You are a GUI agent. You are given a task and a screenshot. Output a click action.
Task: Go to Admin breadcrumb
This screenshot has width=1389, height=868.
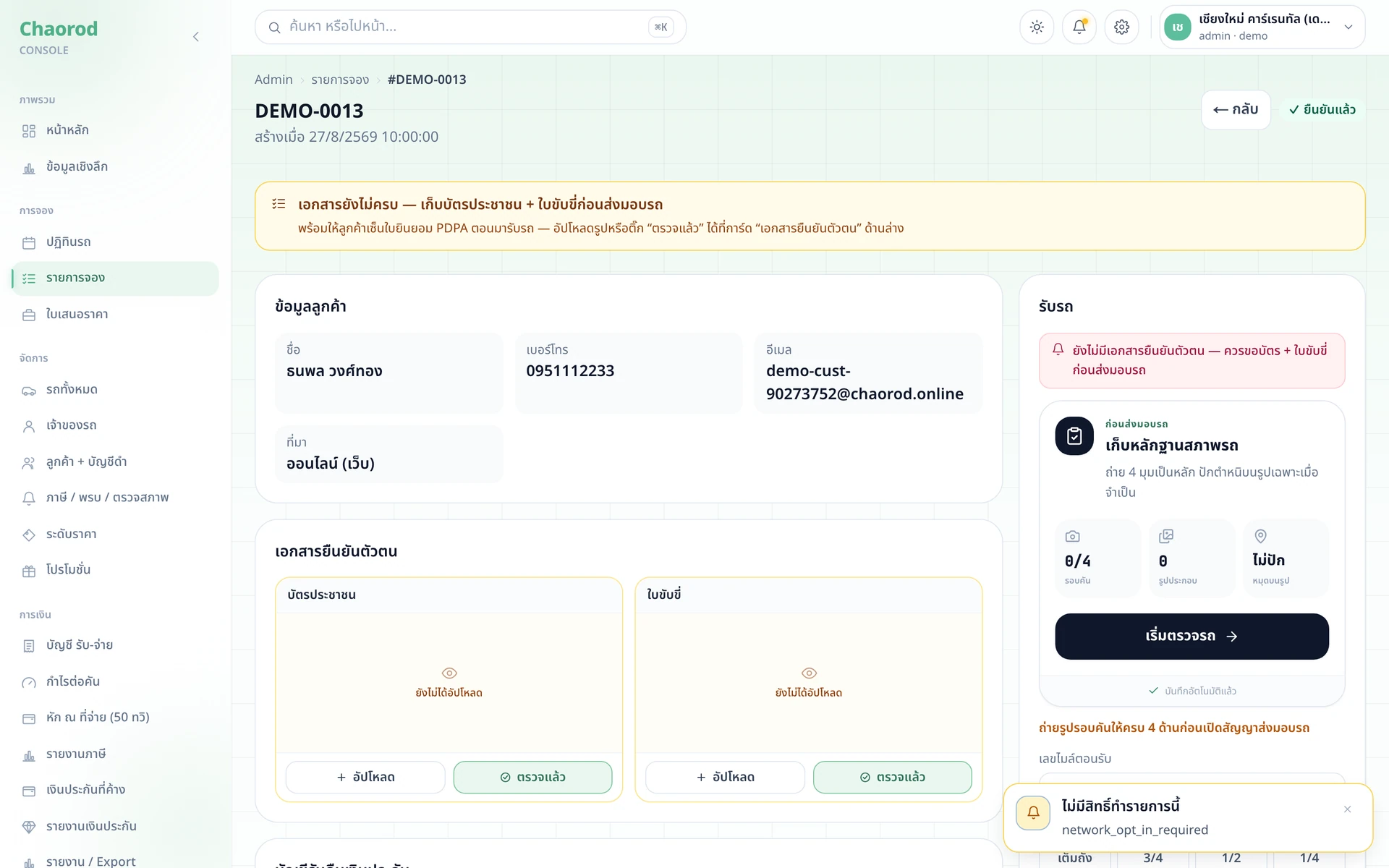(x=273, y=80)
